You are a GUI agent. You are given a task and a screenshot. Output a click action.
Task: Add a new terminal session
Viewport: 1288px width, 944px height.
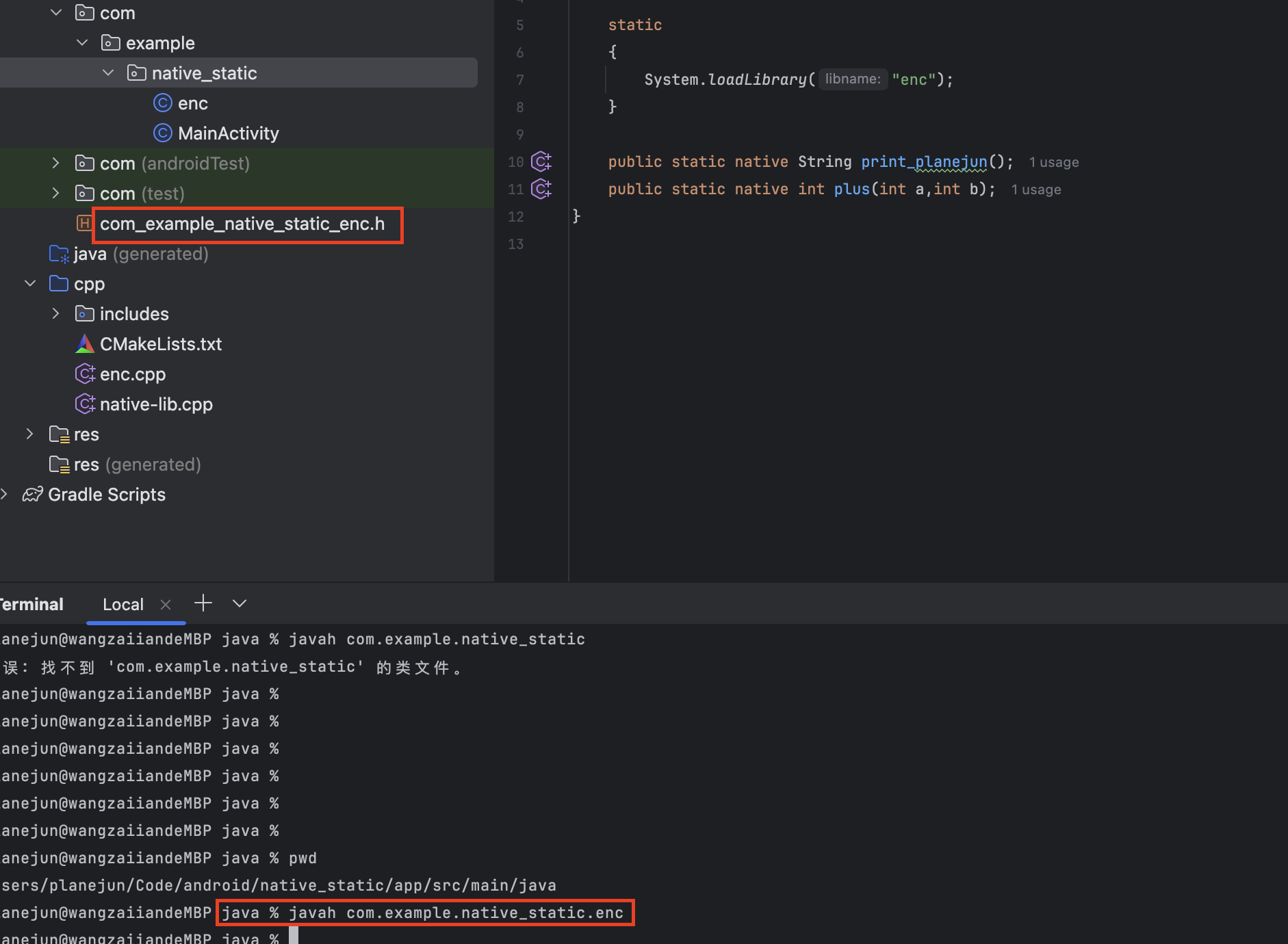(203, 603)
